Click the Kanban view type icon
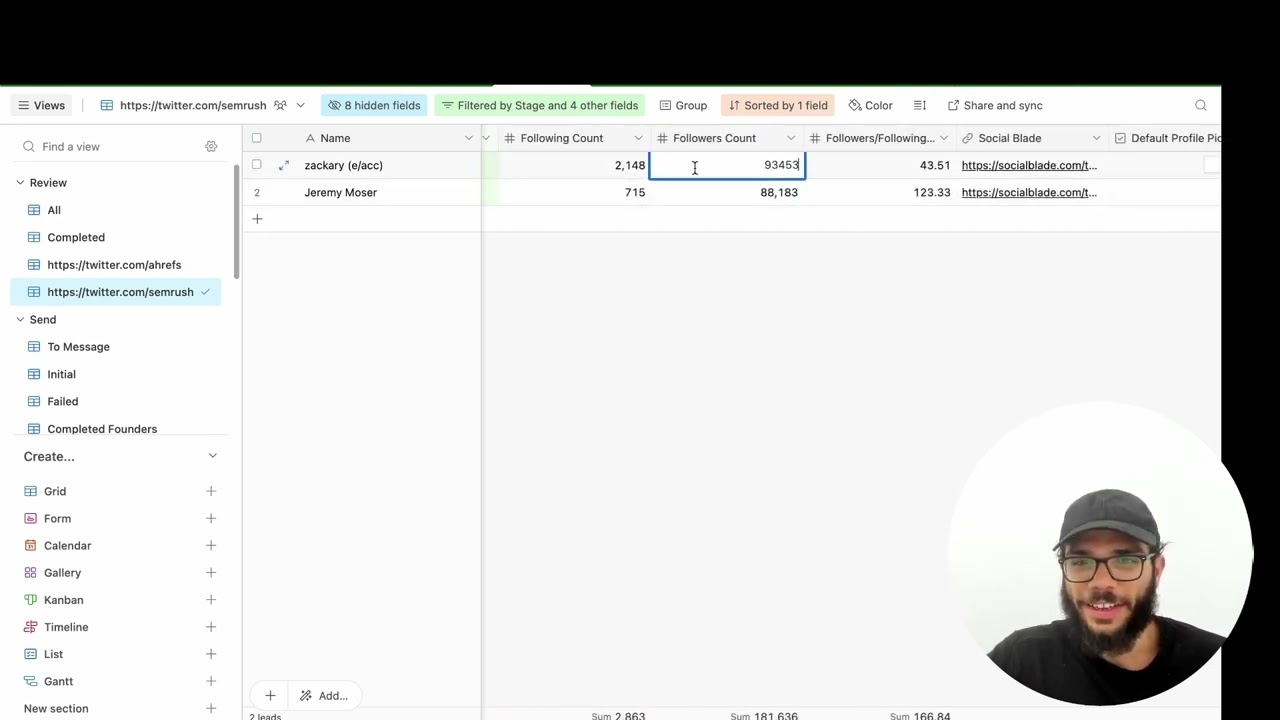Screen dimensions: 1280x720 [30, 600]
